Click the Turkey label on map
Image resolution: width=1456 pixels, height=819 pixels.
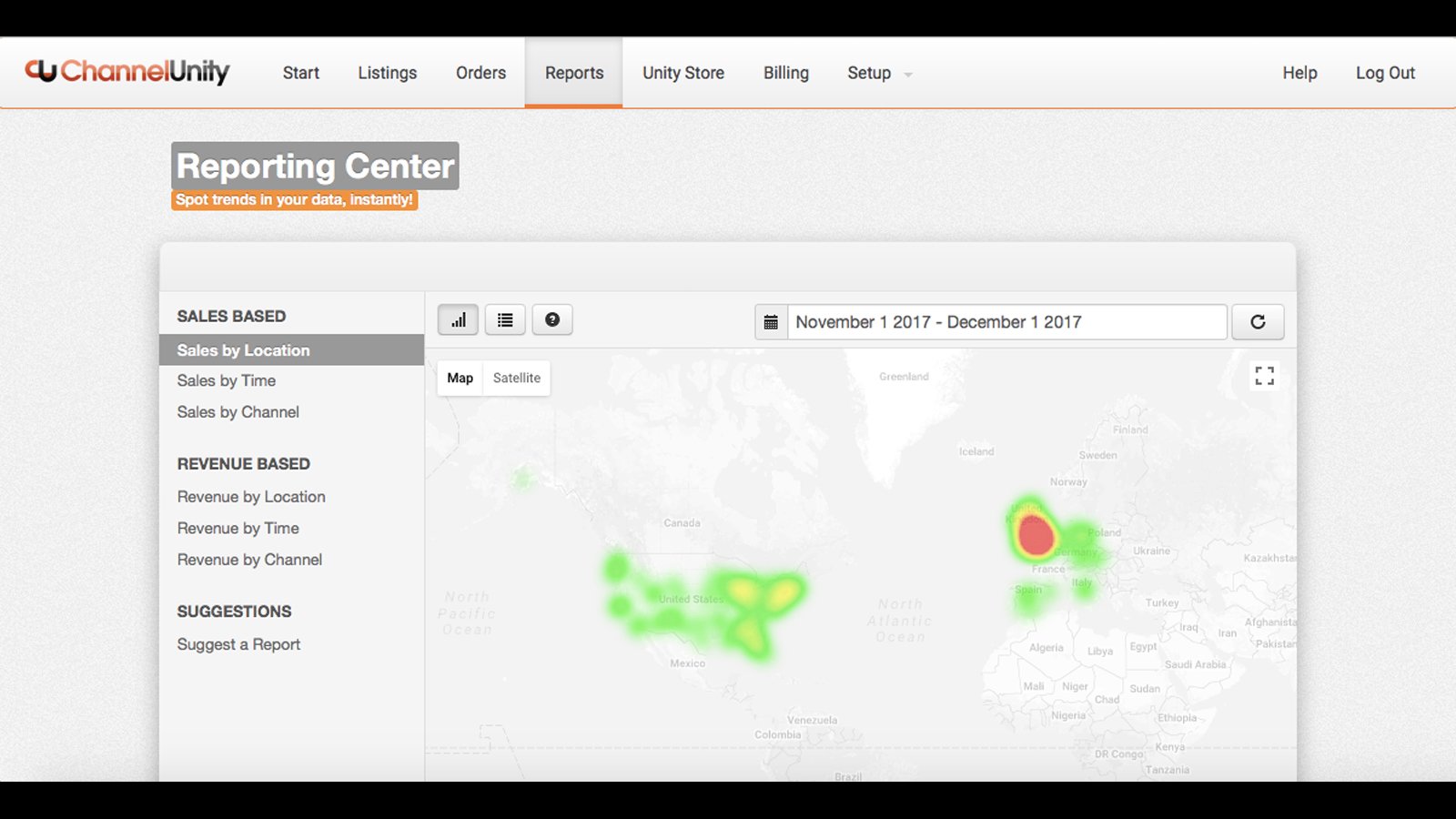(x=1162, y=603)
